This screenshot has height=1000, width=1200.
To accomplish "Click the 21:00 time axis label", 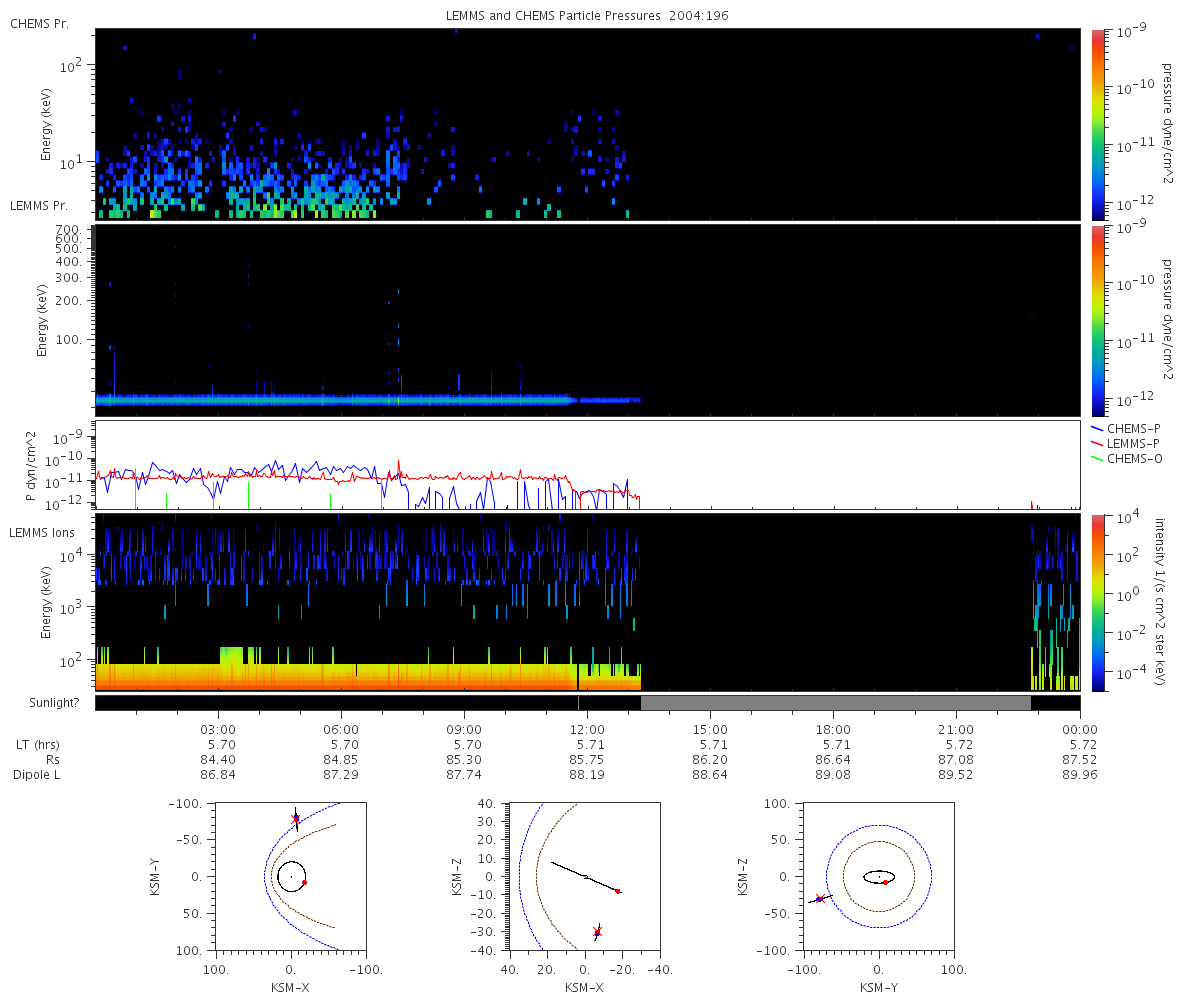I will click(957, 730).
